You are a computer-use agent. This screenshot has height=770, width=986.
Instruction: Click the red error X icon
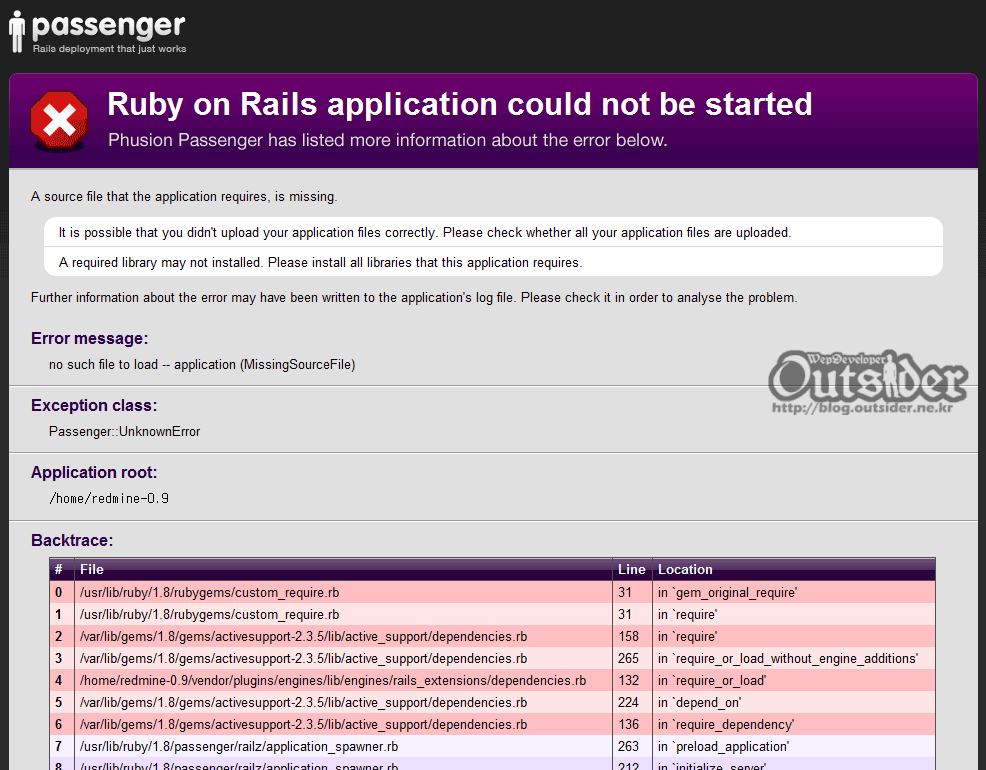(59, 121)
